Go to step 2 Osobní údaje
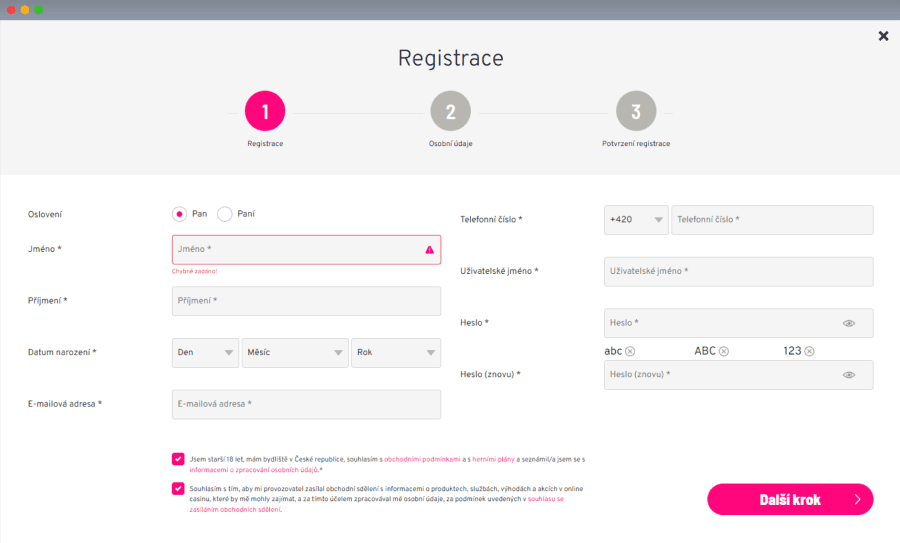900x543 pixels. coord(451,112)
